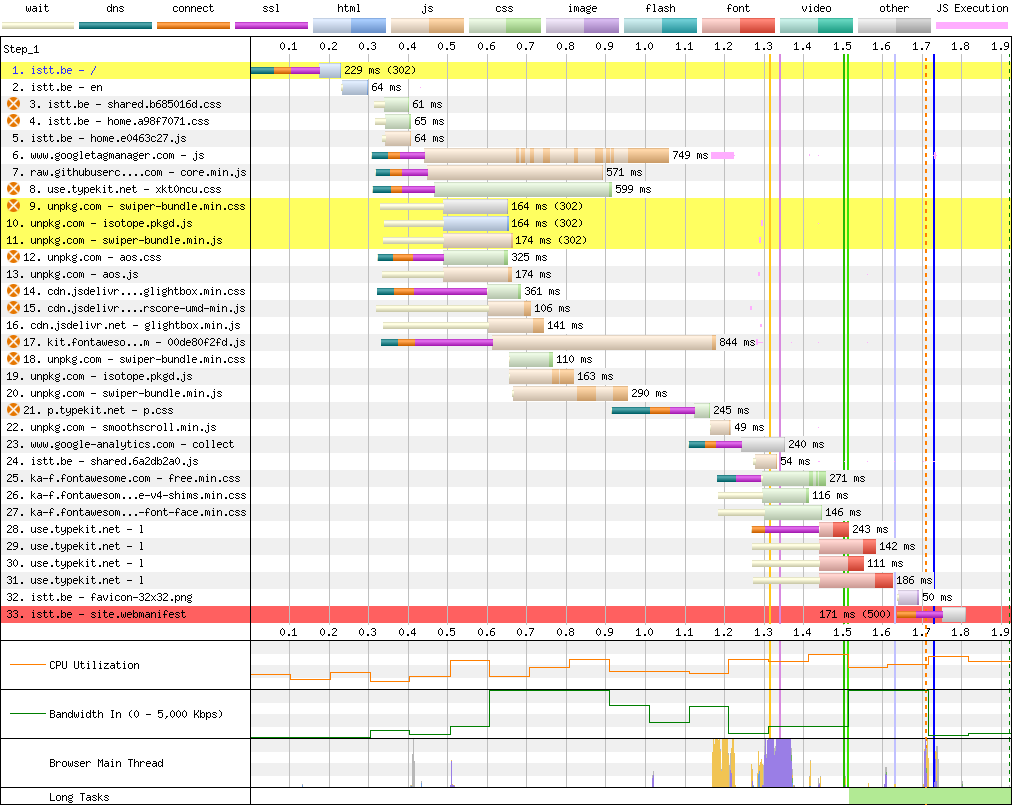This screenshot has width=1012, height=805.
Task: Click request "6. www.googletagmanager.com - js"
Action: (x=108, y=155)
